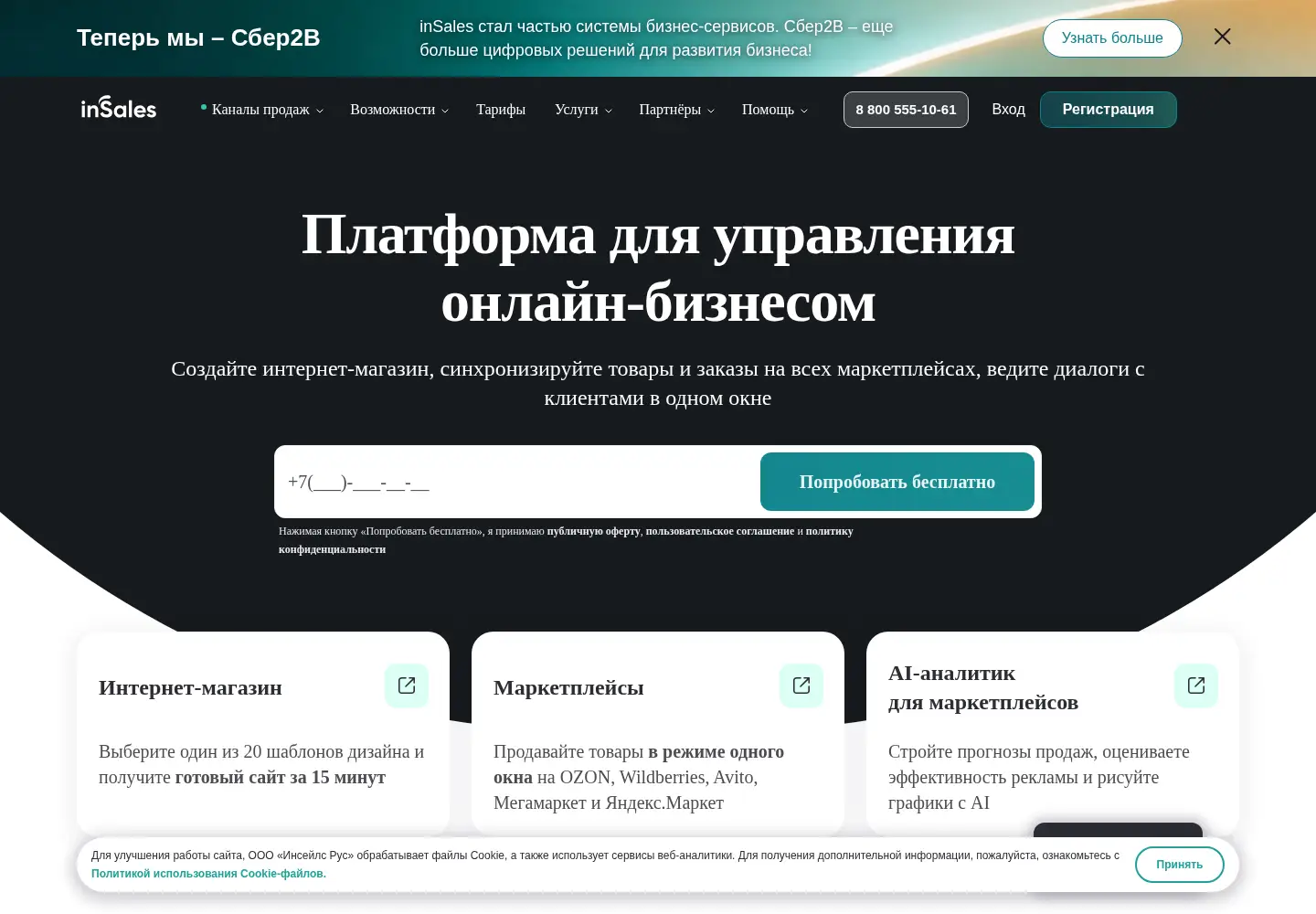Expand the Партнёры dropdown

point(676,110)
